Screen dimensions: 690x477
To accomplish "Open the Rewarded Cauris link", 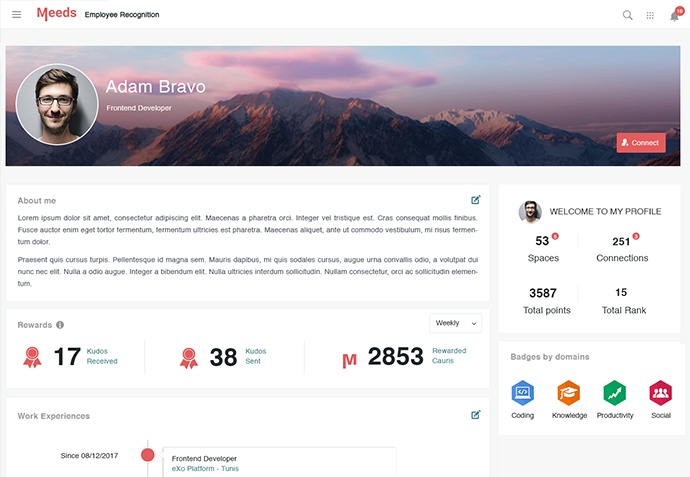I will (449, 356).
